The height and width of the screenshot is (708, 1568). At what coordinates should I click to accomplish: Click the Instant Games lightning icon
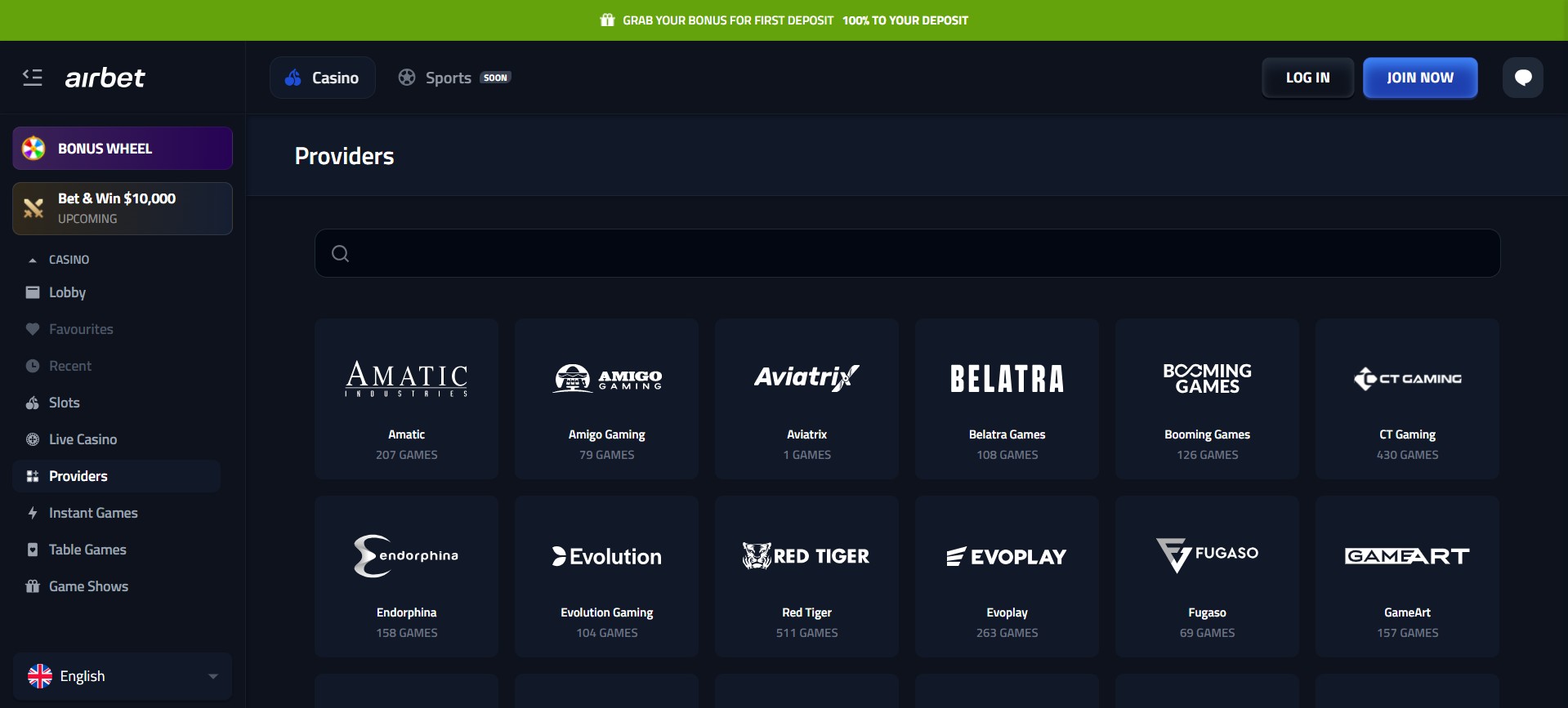click(x=33, y=513)
